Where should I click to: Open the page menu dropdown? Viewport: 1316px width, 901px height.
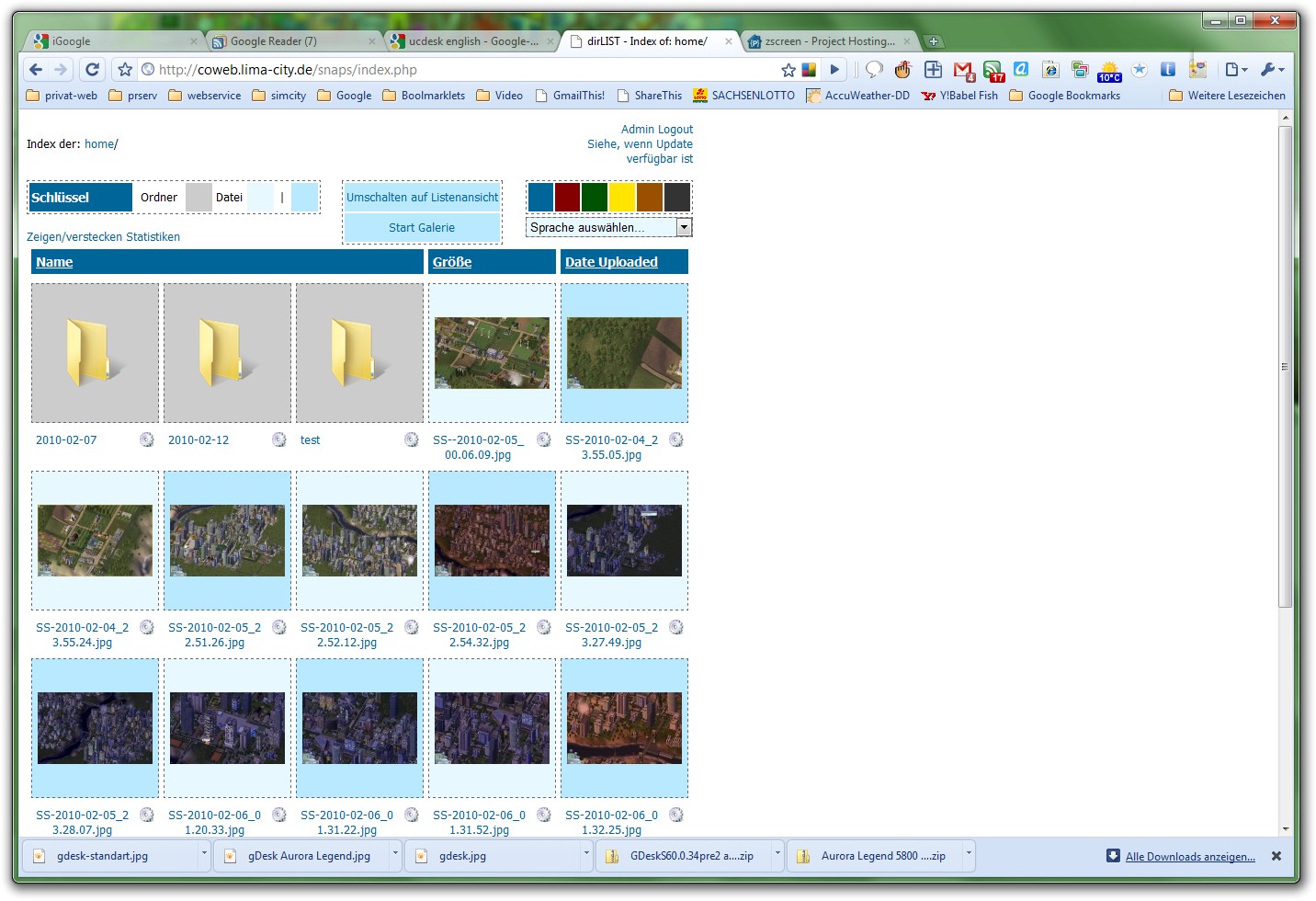[x=1236, y=69]
